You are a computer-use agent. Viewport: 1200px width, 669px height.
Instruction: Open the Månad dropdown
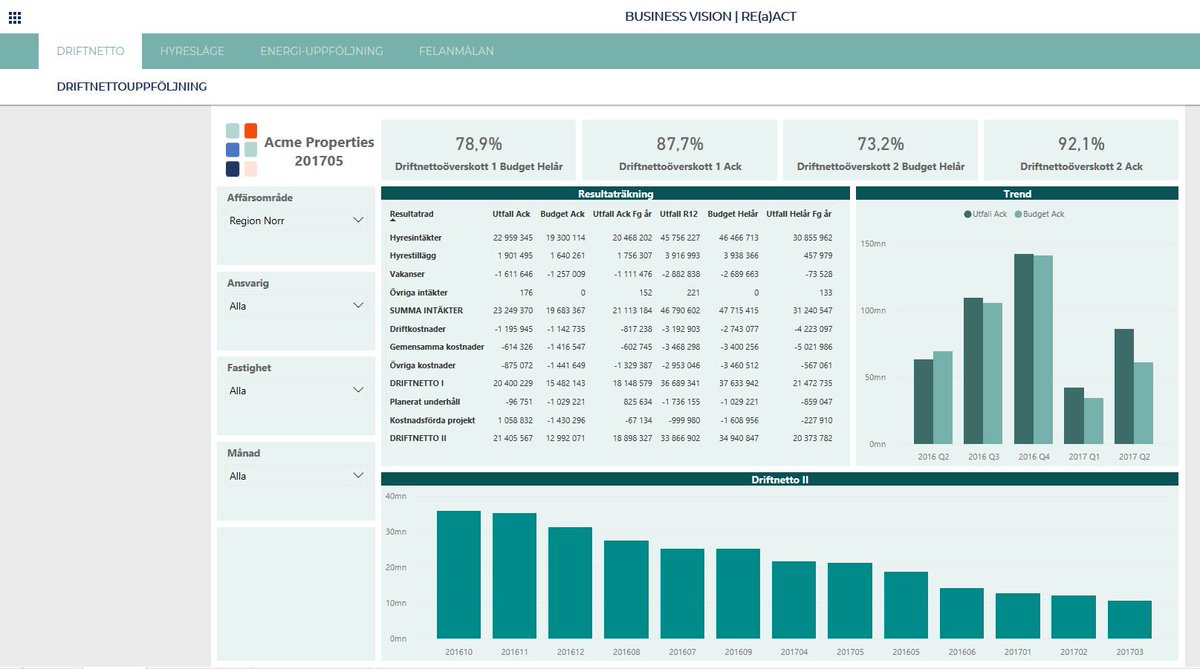[x=296, y=476]
